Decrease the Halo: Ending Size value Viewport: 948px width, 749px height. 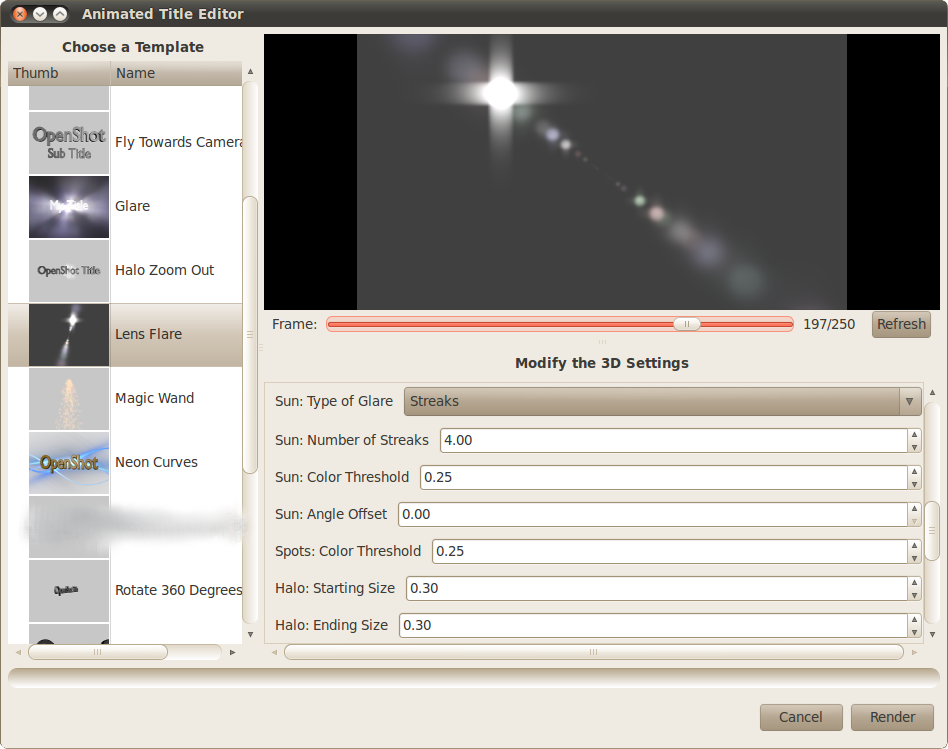coord(914,630)
